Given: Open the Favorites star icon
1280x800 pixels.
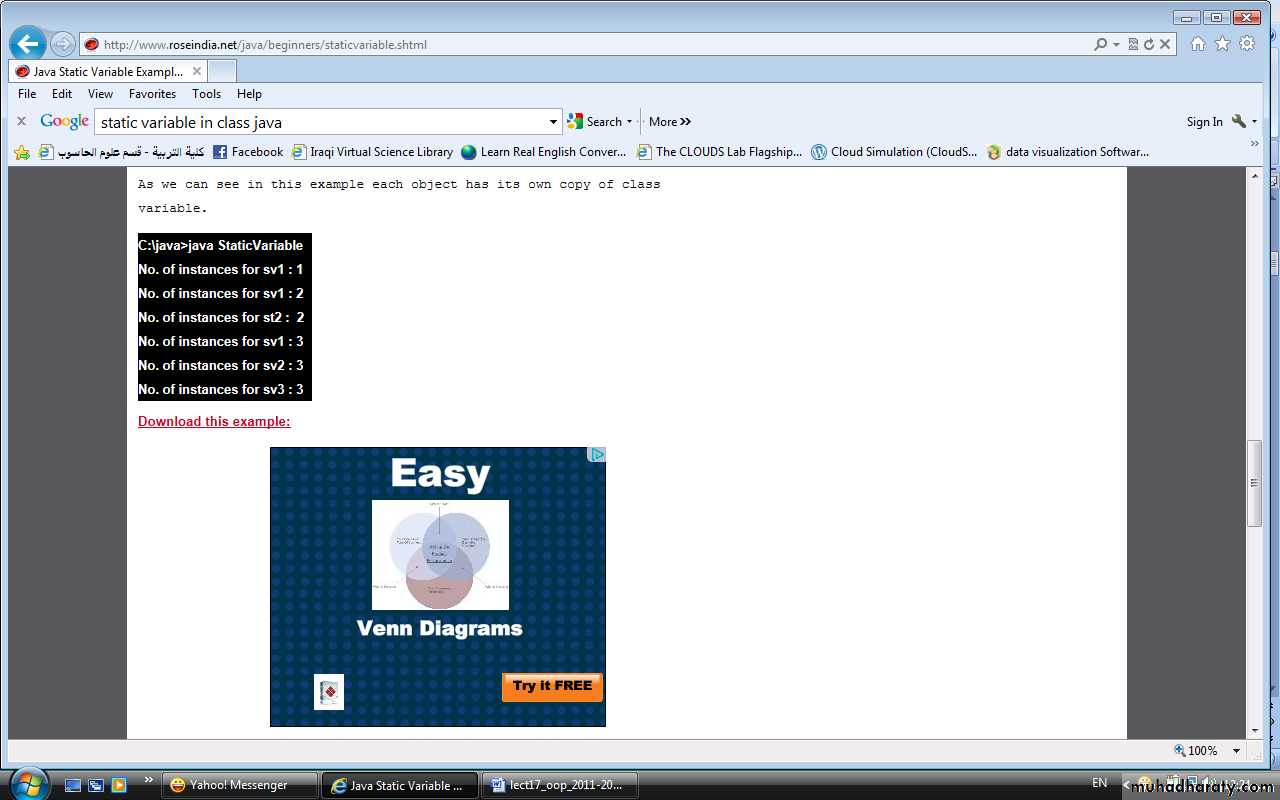Looking at the screenshot, I should point(1222,44).
